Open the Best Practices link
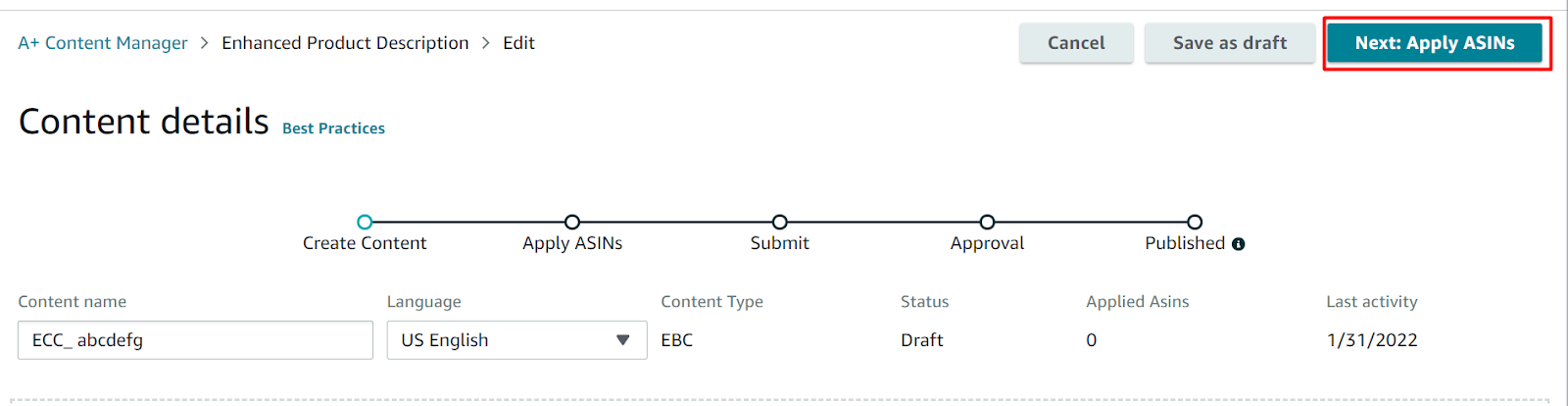This screenshot has height=406, width=1568. [x=333, y=128]
